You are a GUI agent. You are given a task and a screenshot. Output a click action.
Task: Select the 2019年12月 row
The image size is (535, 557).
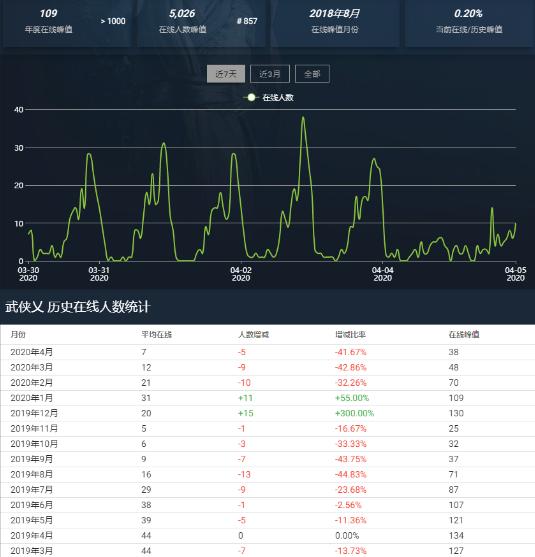[268, 413]
